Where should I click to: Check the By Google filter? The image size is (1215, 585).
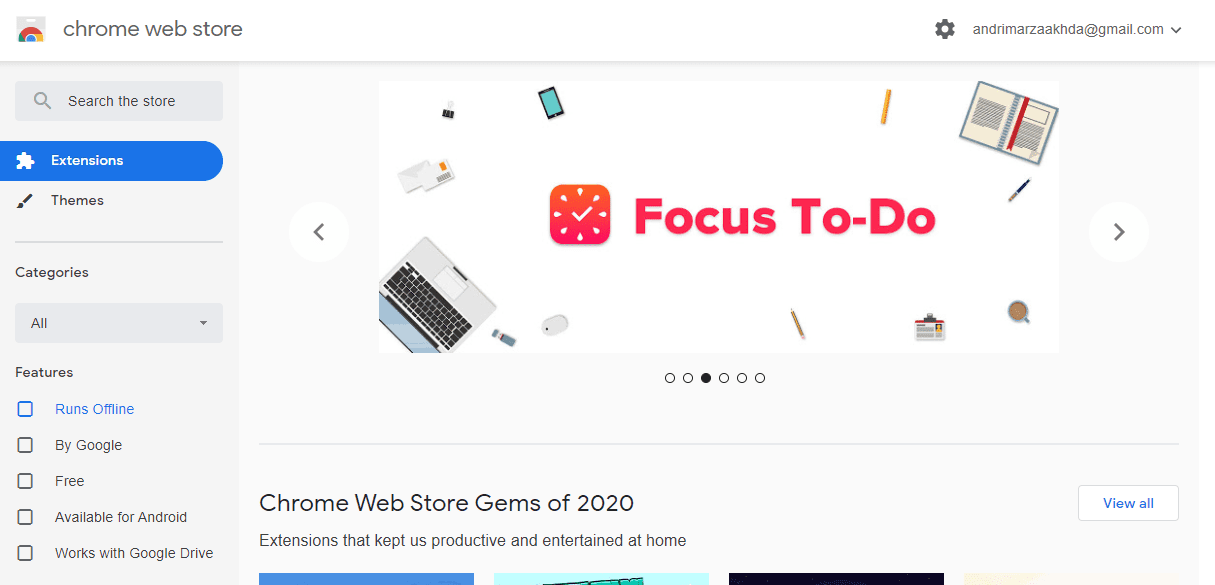tap(26, 445)
